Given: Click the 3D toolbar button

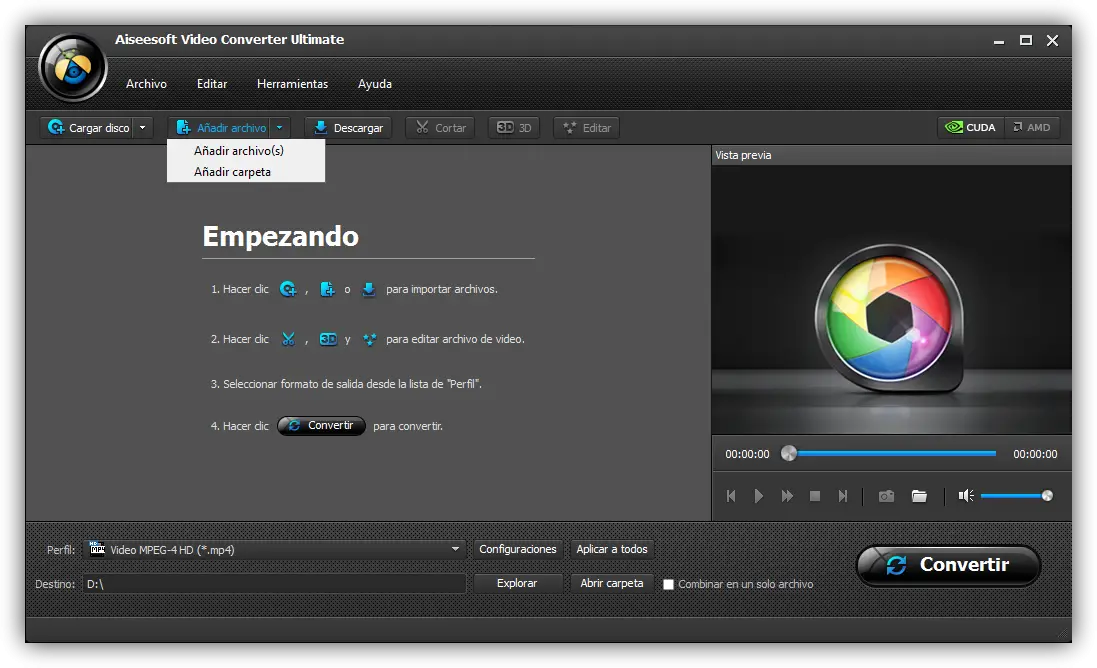Looking at the screenshot, I should click(x=514, y=128).
